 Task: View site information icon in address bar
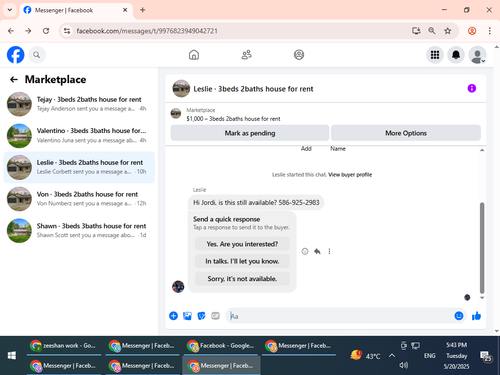(67, 31)
